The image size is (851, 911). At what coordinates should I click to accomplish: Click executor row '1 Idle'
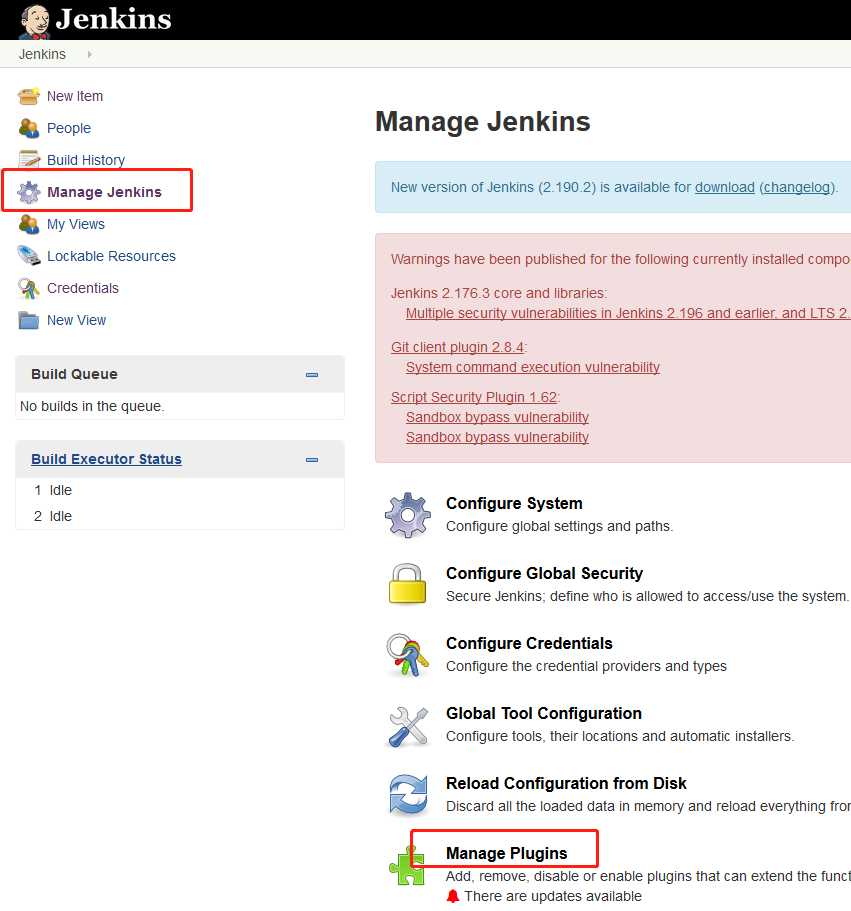pyautogui.click(x=53, y=490)
